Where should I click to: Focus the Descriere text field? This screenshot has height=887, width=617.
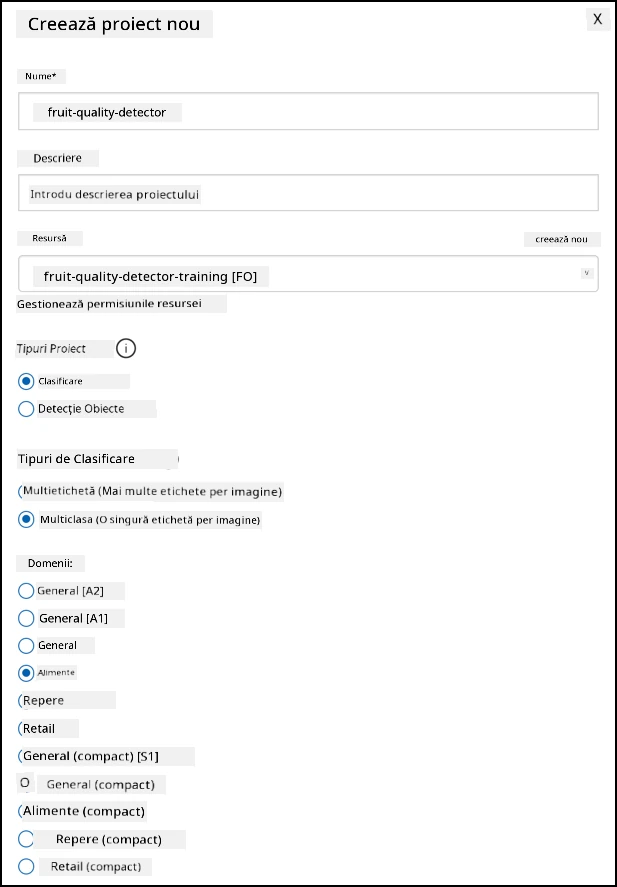coord(308,193)
